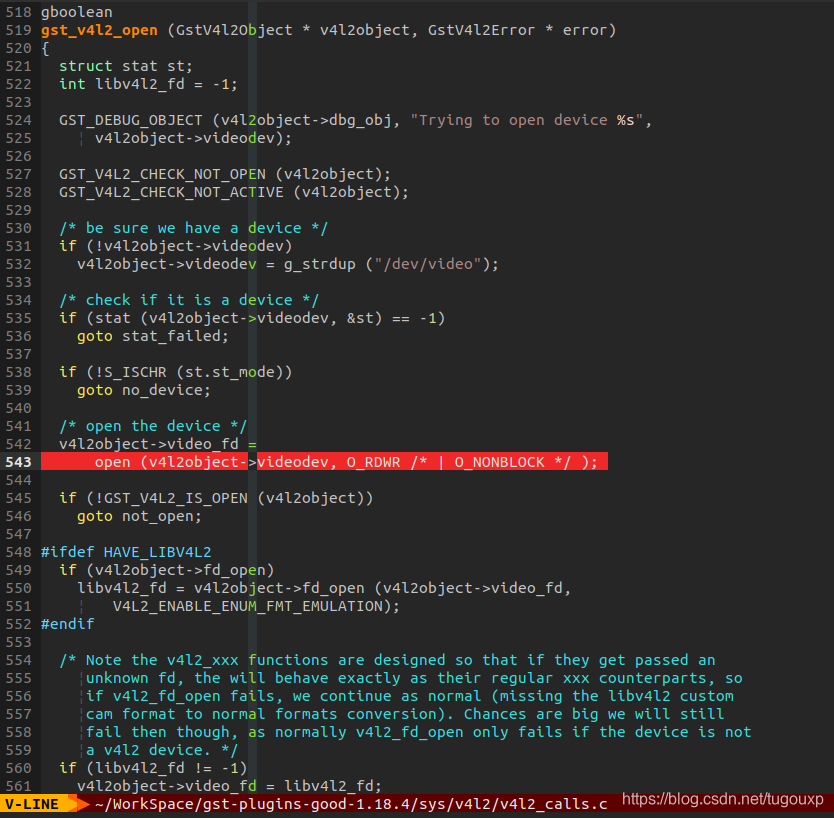Click line number 561
834x818 pixels.
pyautogui.click(x=19, y=786)
